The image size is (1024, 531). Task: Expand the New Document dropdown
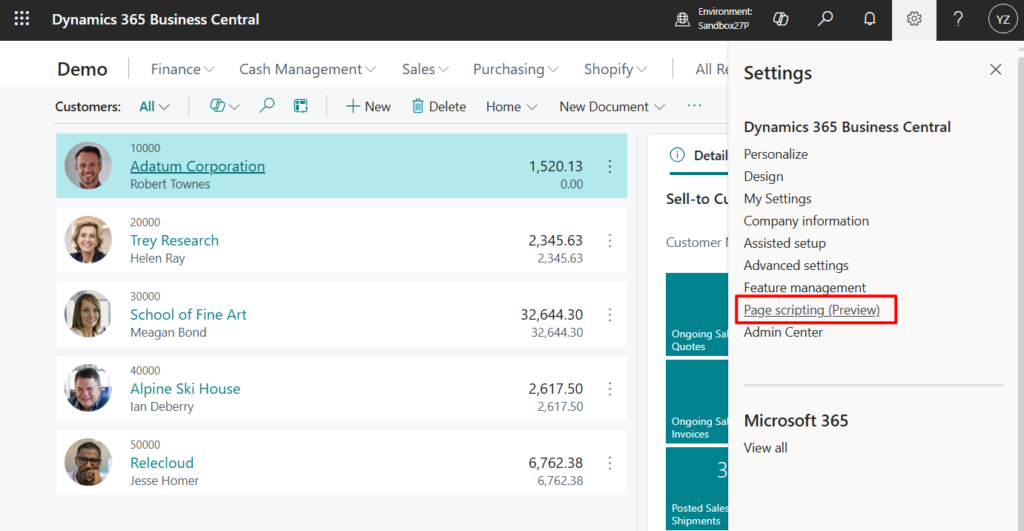pyautogui.click(x=612, y=106)
